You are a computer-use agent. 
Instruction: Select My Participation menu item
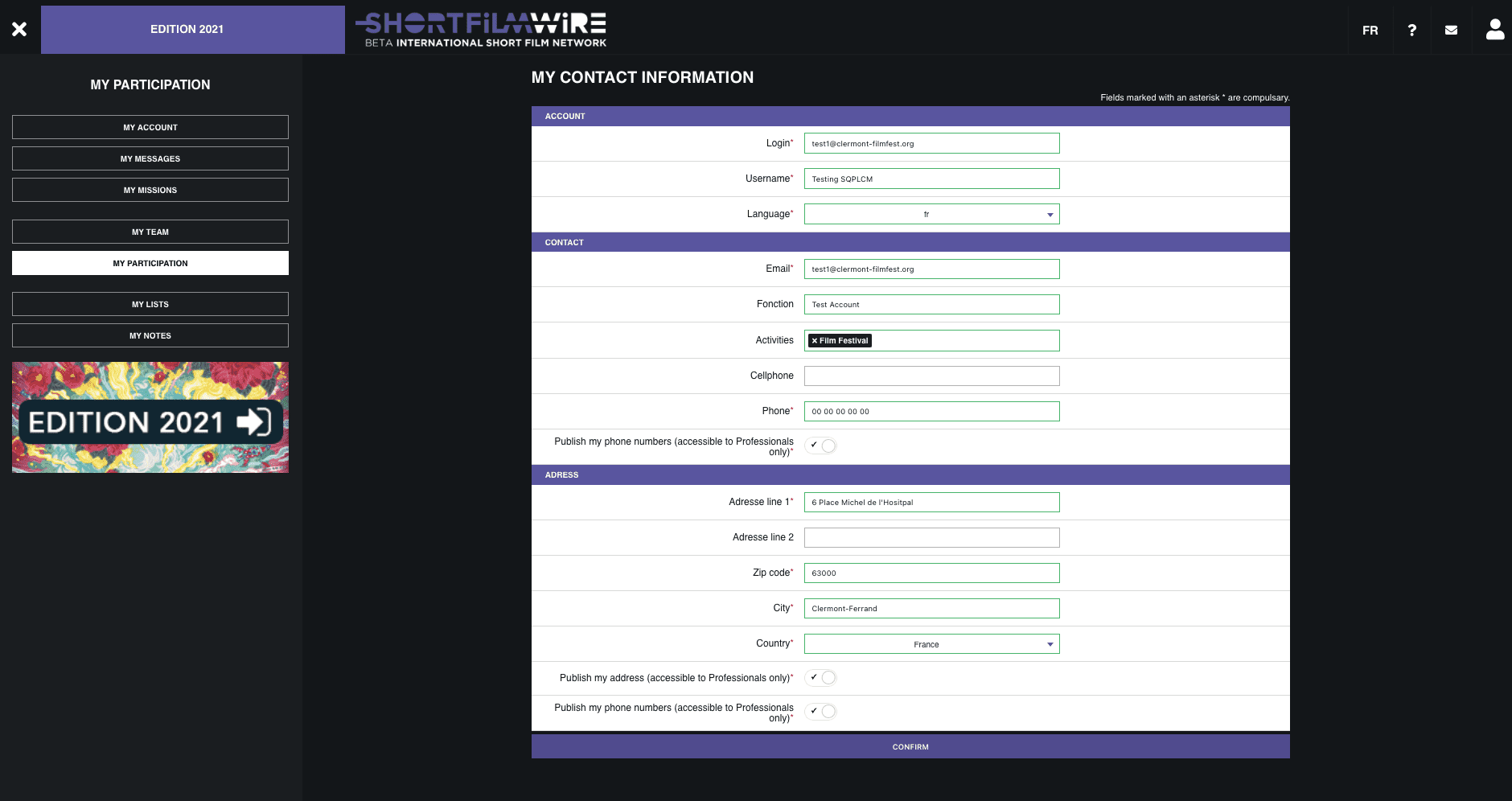click(150, 263)
